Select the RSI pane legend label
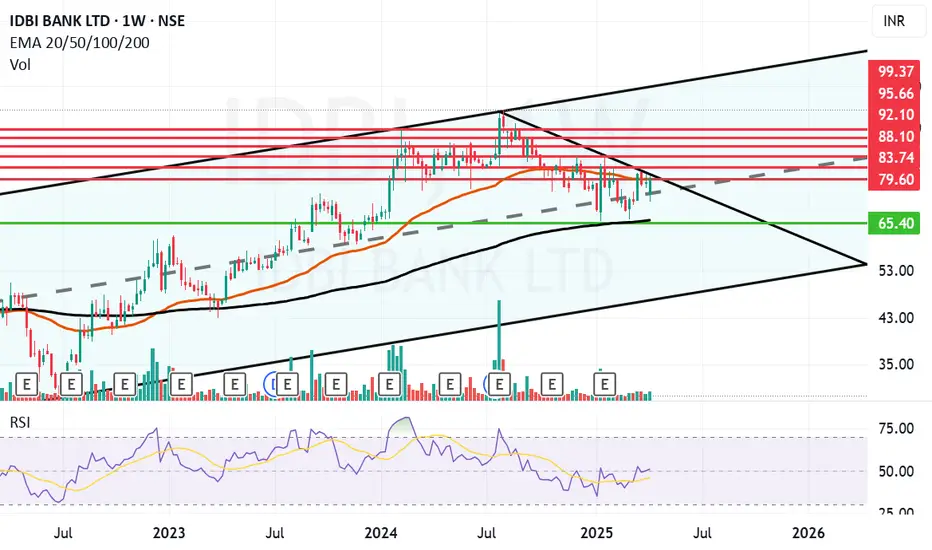This screenshot has width=932, height=550. click(x=20, y=422)
